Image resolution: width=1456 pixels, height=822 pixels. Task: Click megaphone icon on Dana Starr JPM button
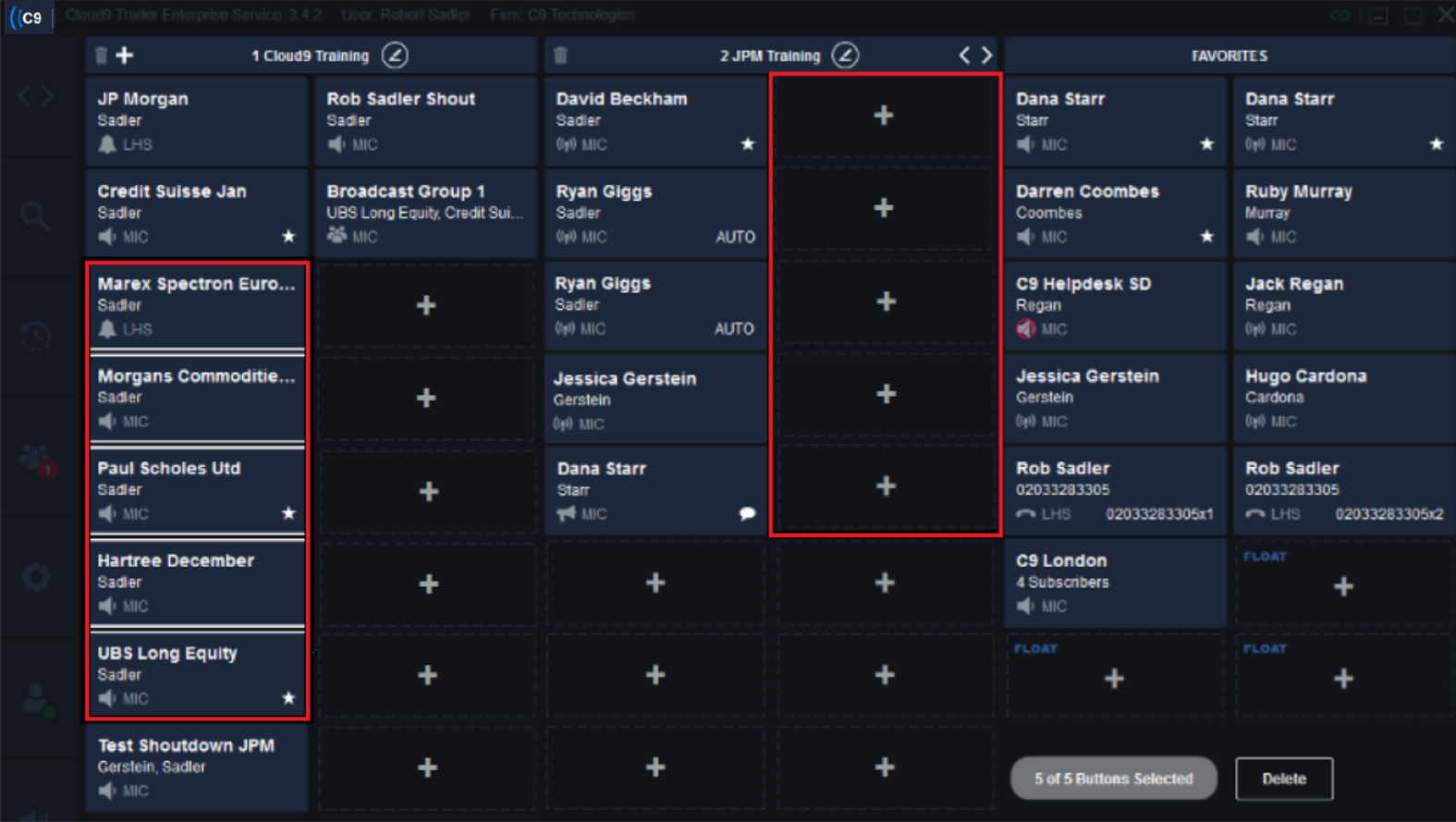pyautogui.click(x=566, y=513)
